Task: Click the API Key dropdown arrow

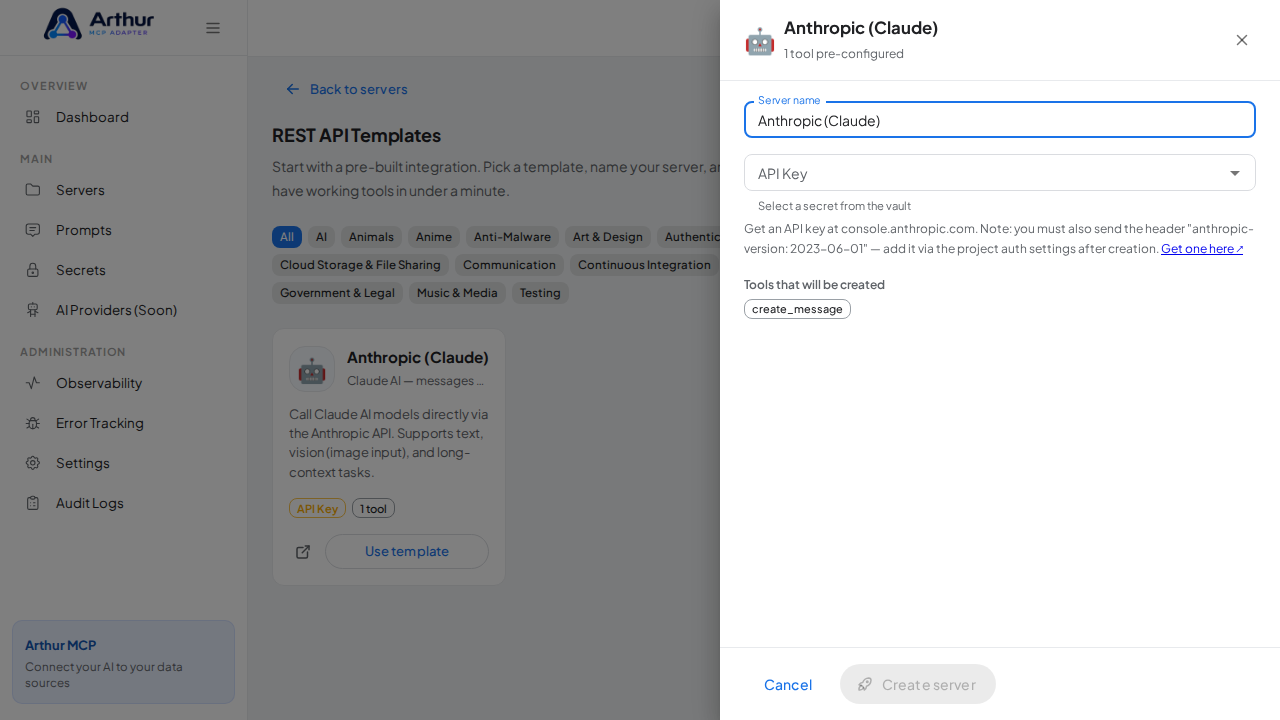Action: pyautogui.click(x=1235, y=173)
